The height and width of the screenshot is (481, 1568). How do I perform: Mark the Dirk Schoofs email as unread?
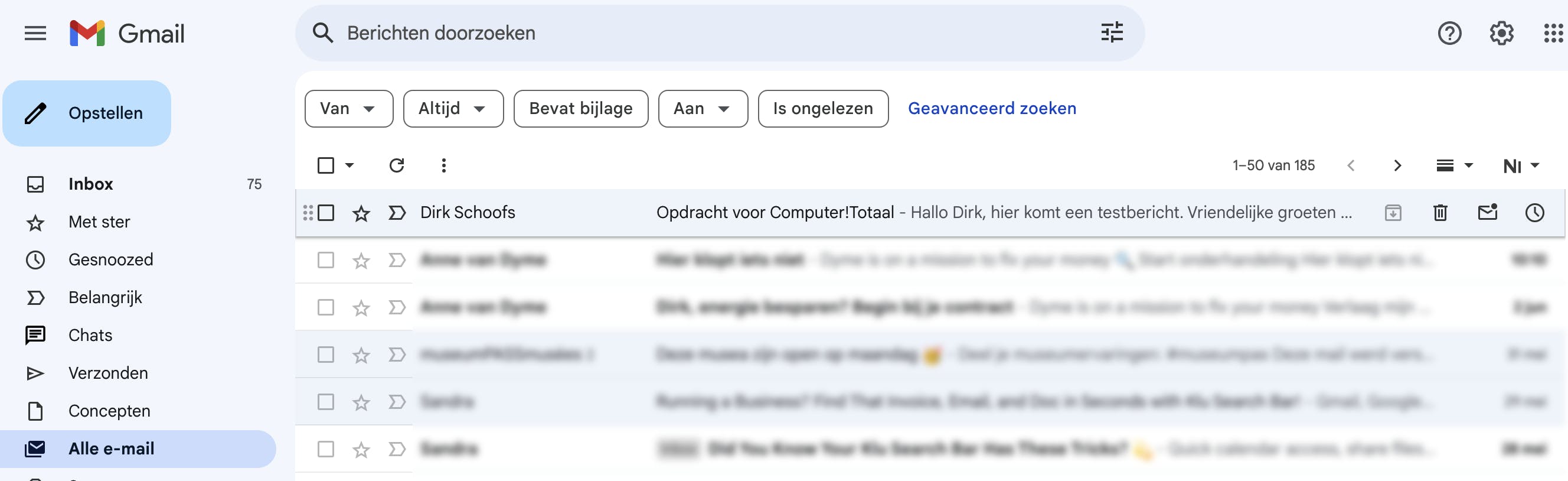point(1488,213)
